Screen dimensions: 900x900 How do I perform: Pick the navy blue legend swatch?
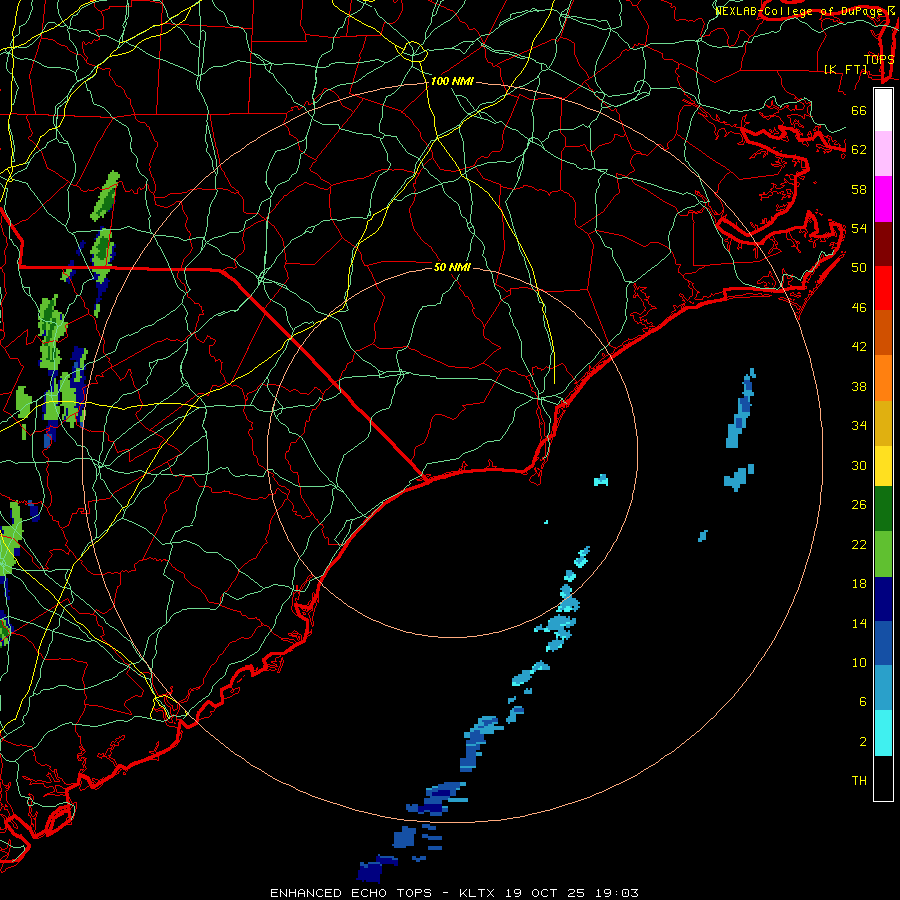pyautogui.click(x=883, y=599)
